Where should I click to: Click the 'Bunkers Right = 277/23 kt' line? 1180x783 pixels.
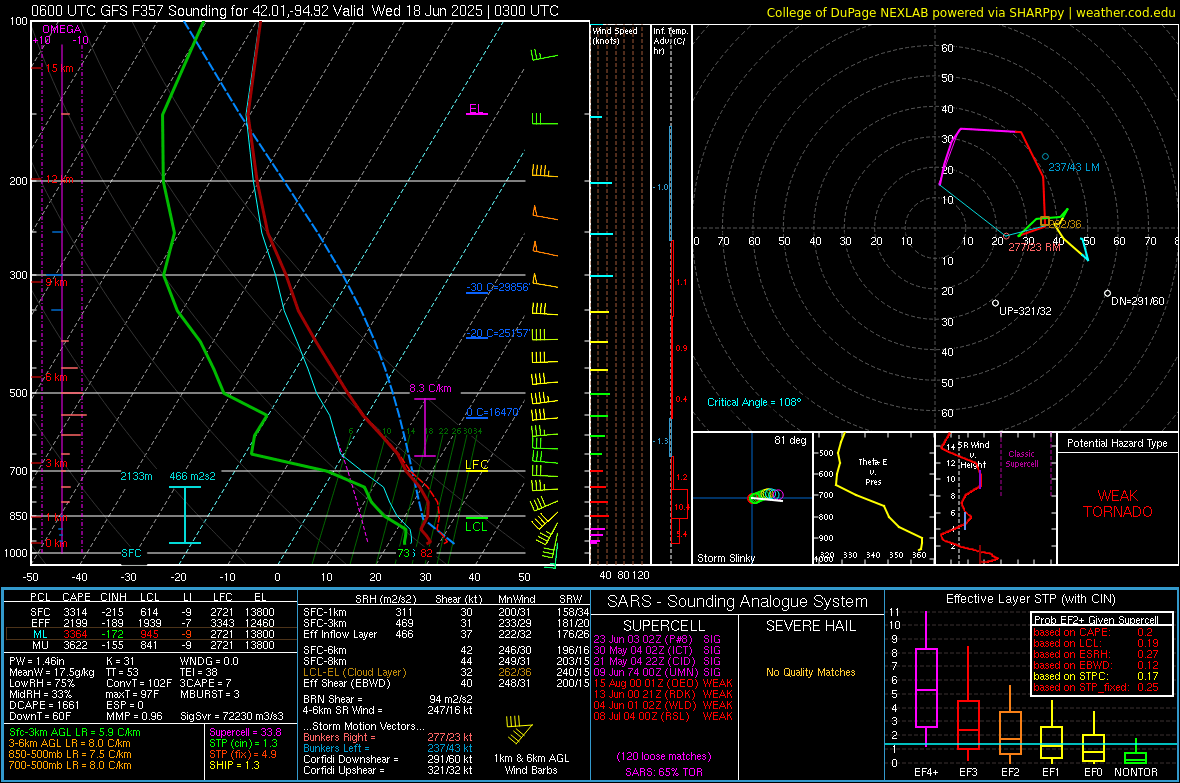pos(388,737)
